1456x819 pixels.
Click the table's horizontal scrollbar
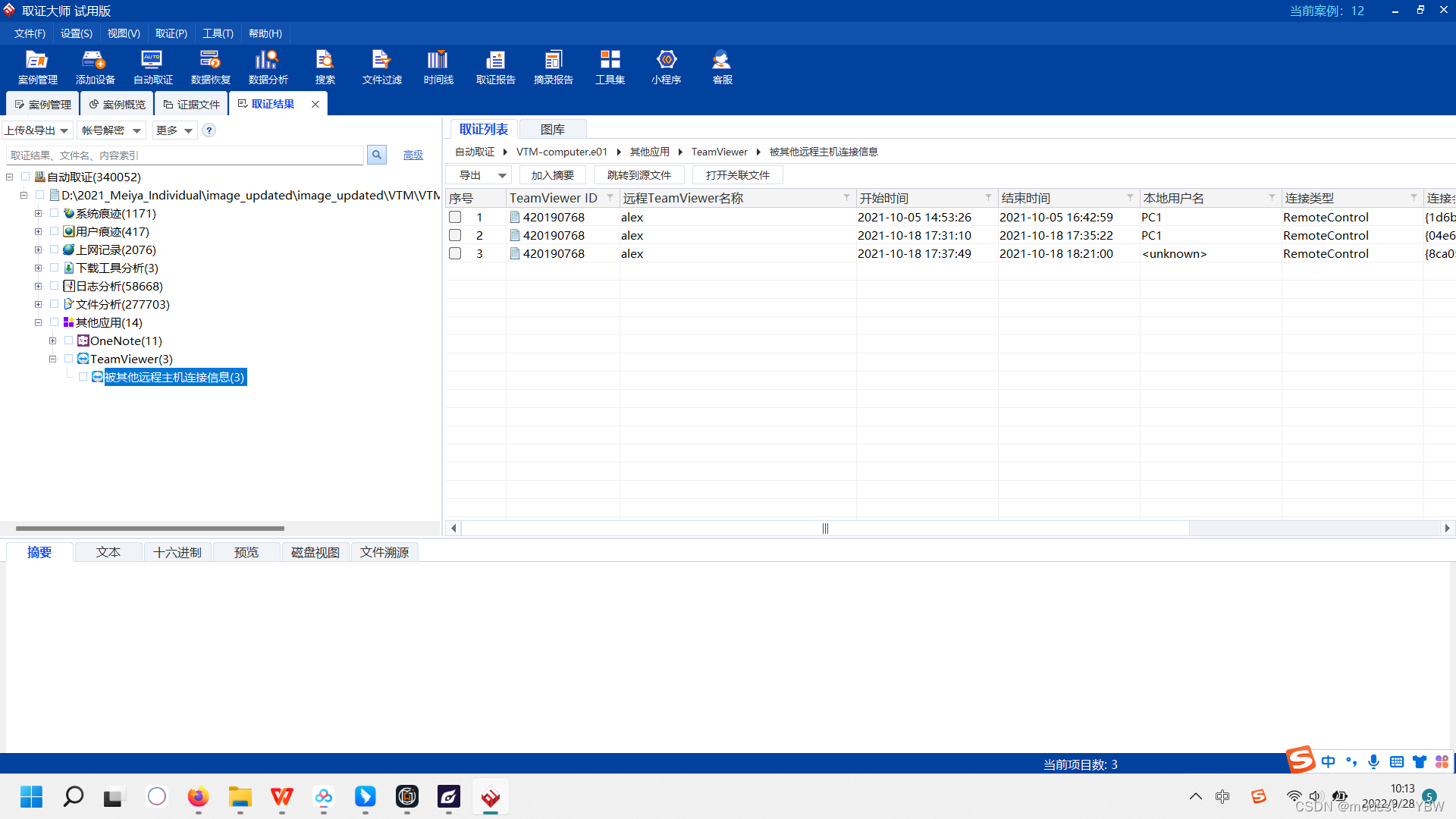coord(824,528)
